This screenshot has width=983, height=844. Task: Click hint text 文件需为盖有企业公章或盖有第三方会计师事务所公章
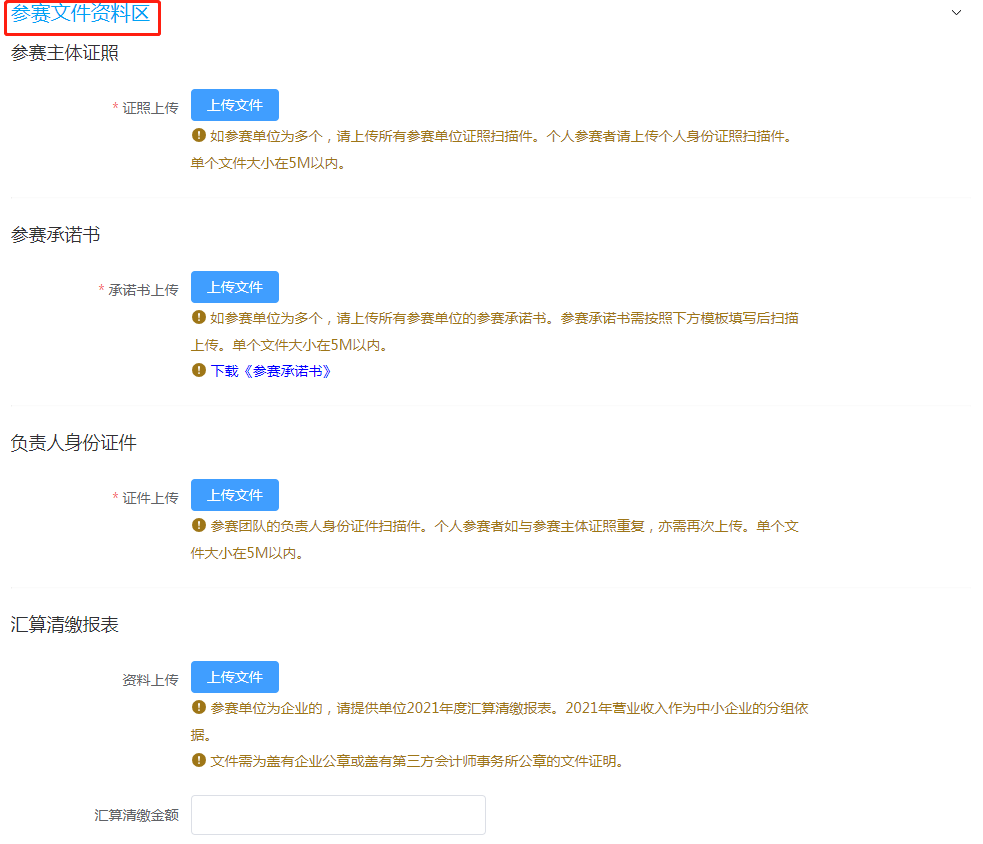tap(418, 761)
